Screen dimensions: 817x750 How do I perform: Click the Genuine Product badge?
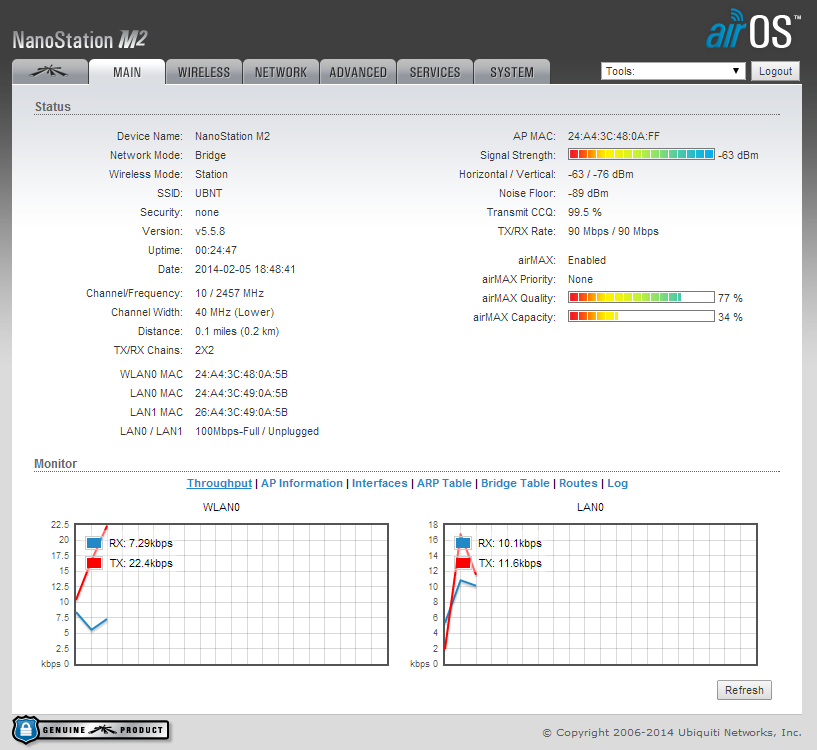pos(91,730)
